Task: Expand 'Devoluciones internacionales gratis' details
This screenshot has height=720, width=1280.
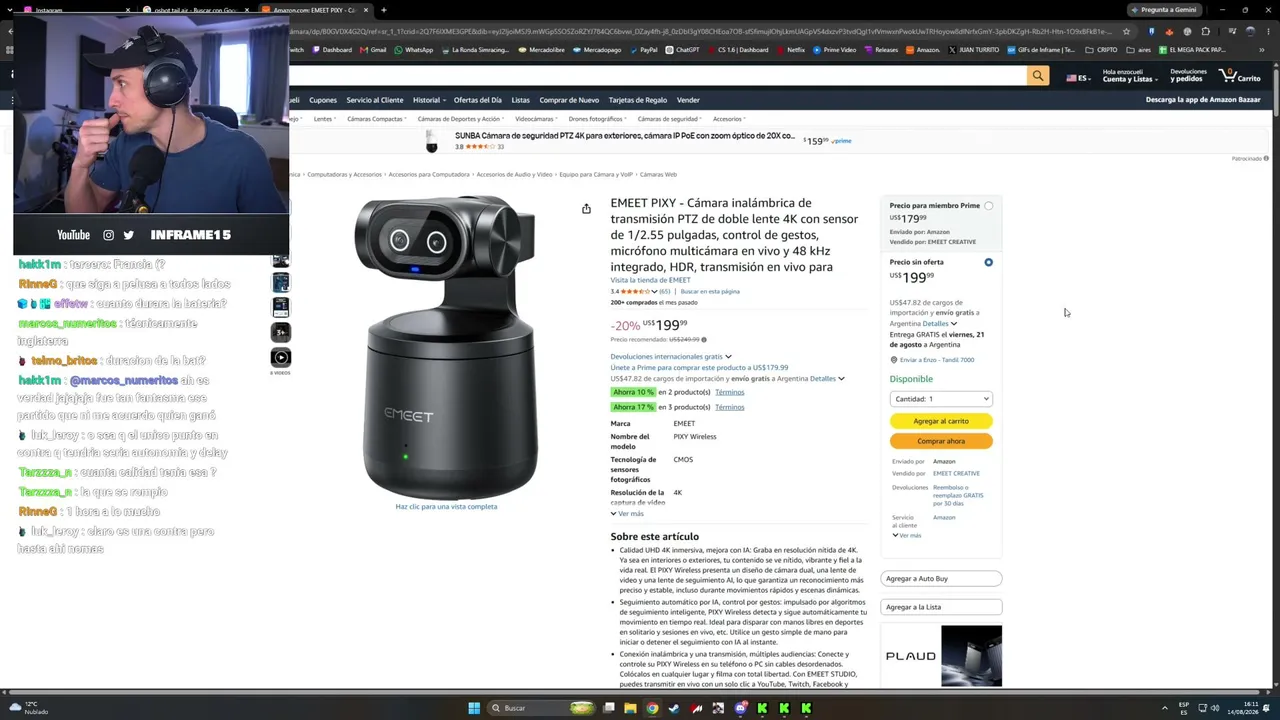Action: coord(671,357)
